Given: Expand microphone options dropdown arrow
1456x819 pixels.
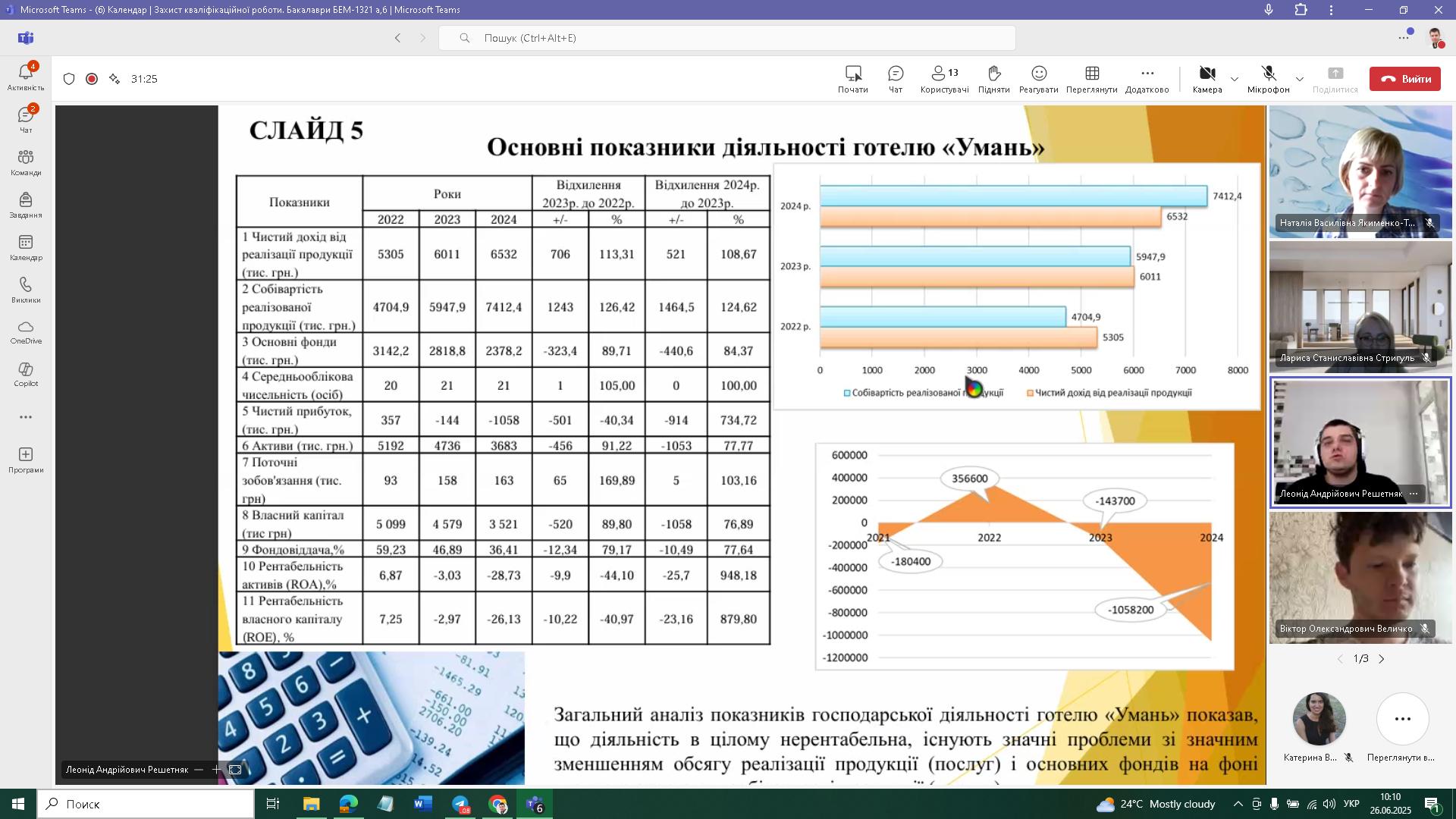Looking at the screenshot, I should coord(1299,79).
